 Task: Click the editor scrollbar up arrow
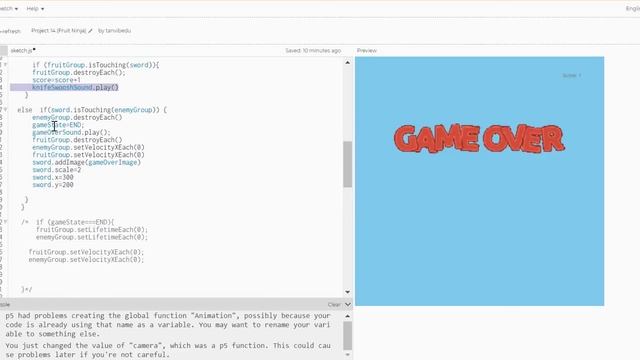click(x=347, y=62)
